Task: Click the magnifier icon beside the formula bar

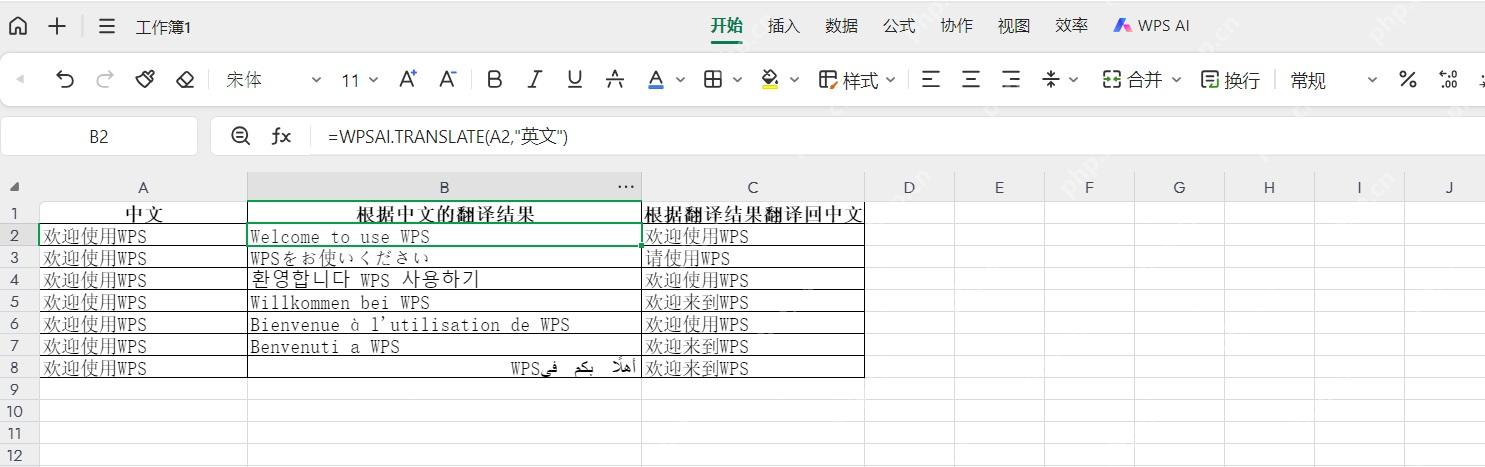Action: point(240,136)
